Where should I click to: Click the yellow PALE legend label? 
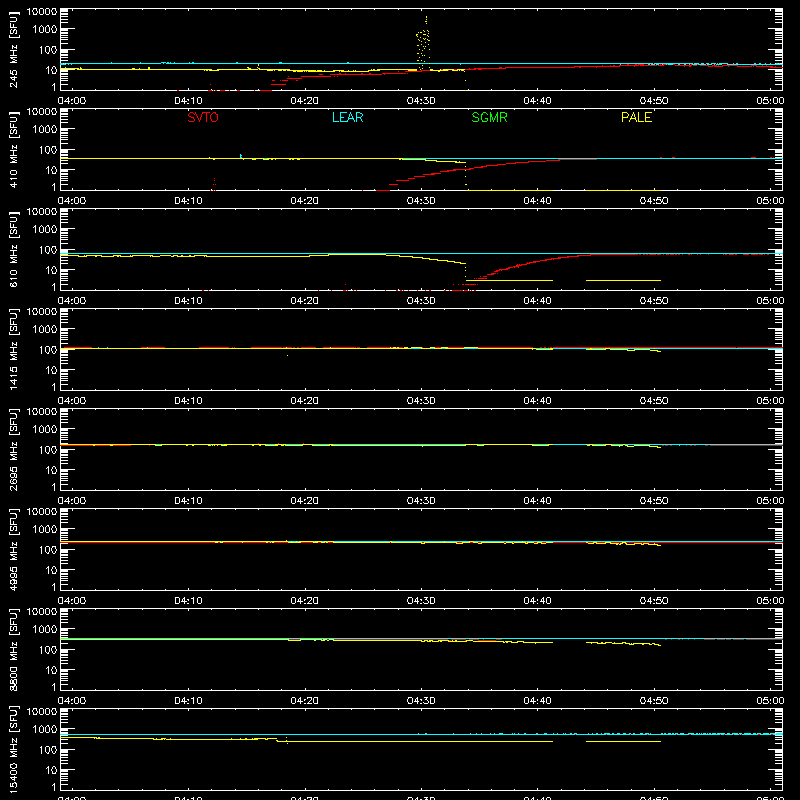click(x=636, y=117)
